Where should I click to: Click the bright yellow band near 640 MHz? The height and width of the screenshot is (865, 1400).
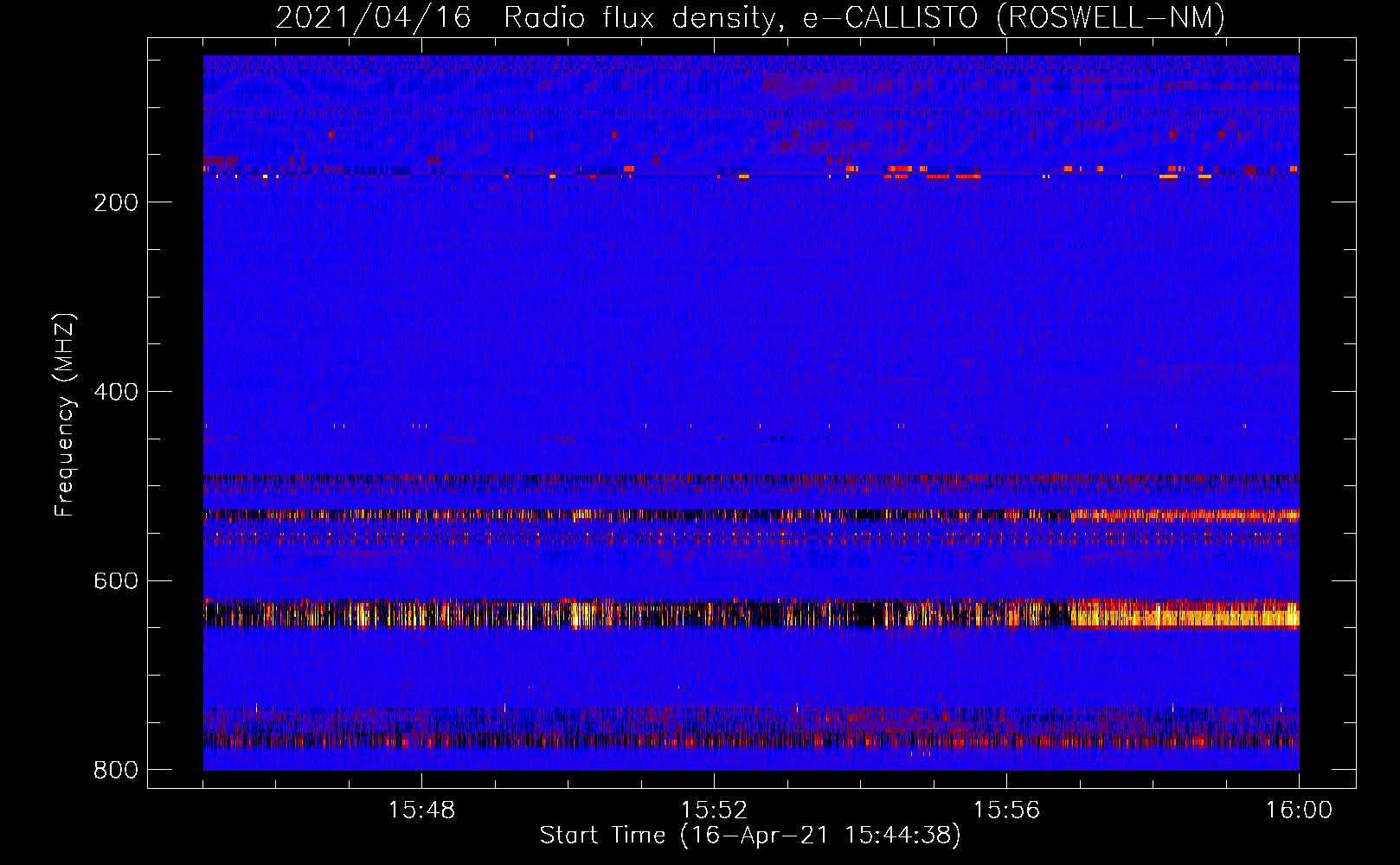(751, 613)
